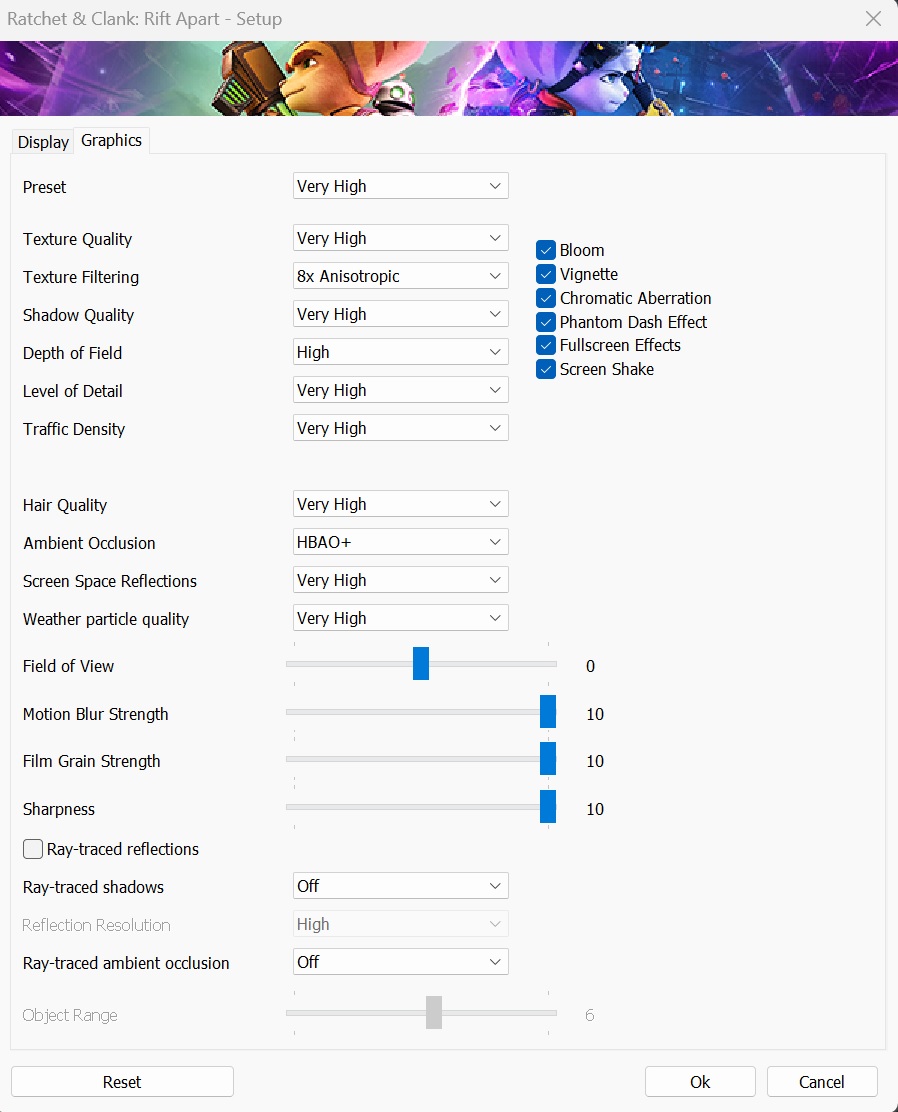Open the Preset dropdown
This screenshot has height=1112, width=898.
(x=401, y=186)
